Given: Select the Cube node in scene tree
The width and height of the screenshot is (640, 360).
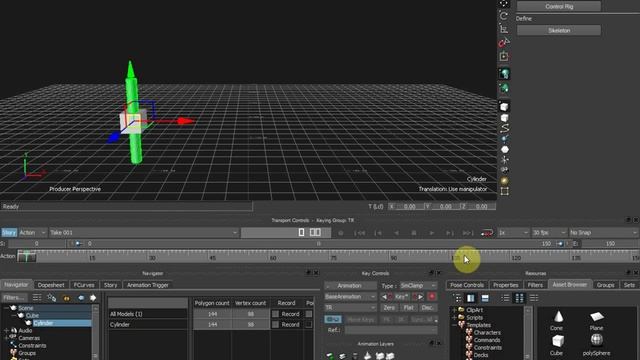Looking at the screenshot, I should tap(32, 316).
